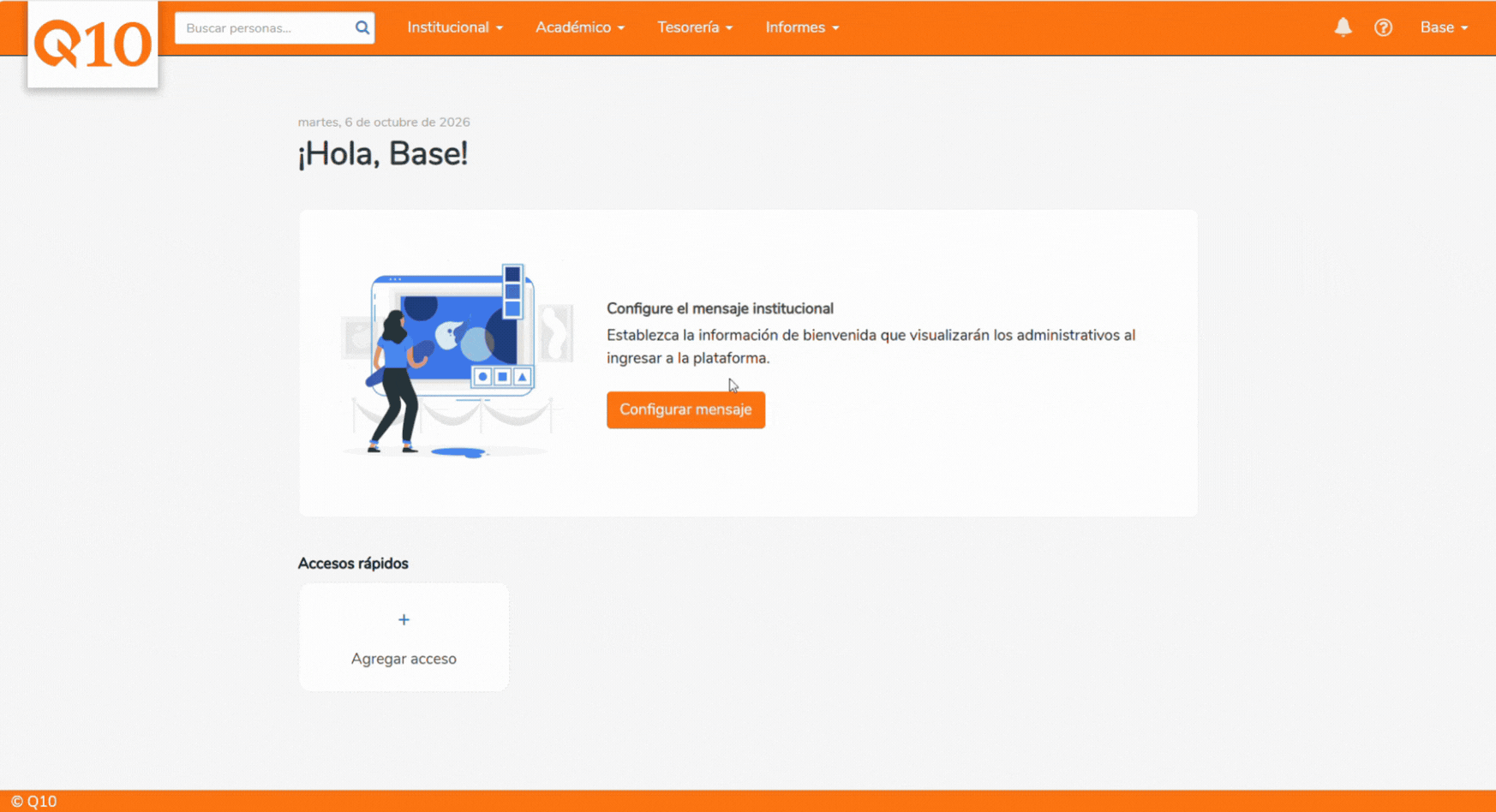Click the Configure el mensaje institucional title
1496x812 pixels.
(720, 308)
